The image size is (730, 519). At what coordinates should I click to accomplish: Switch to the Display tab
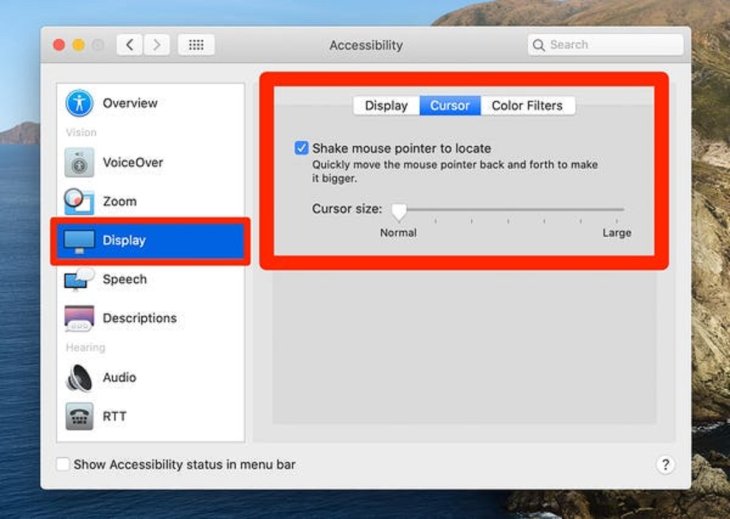(x=385, y=105)
